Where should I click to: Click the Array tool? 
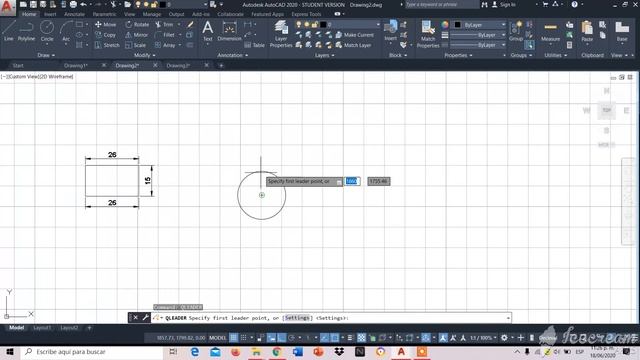pos(165,45)
